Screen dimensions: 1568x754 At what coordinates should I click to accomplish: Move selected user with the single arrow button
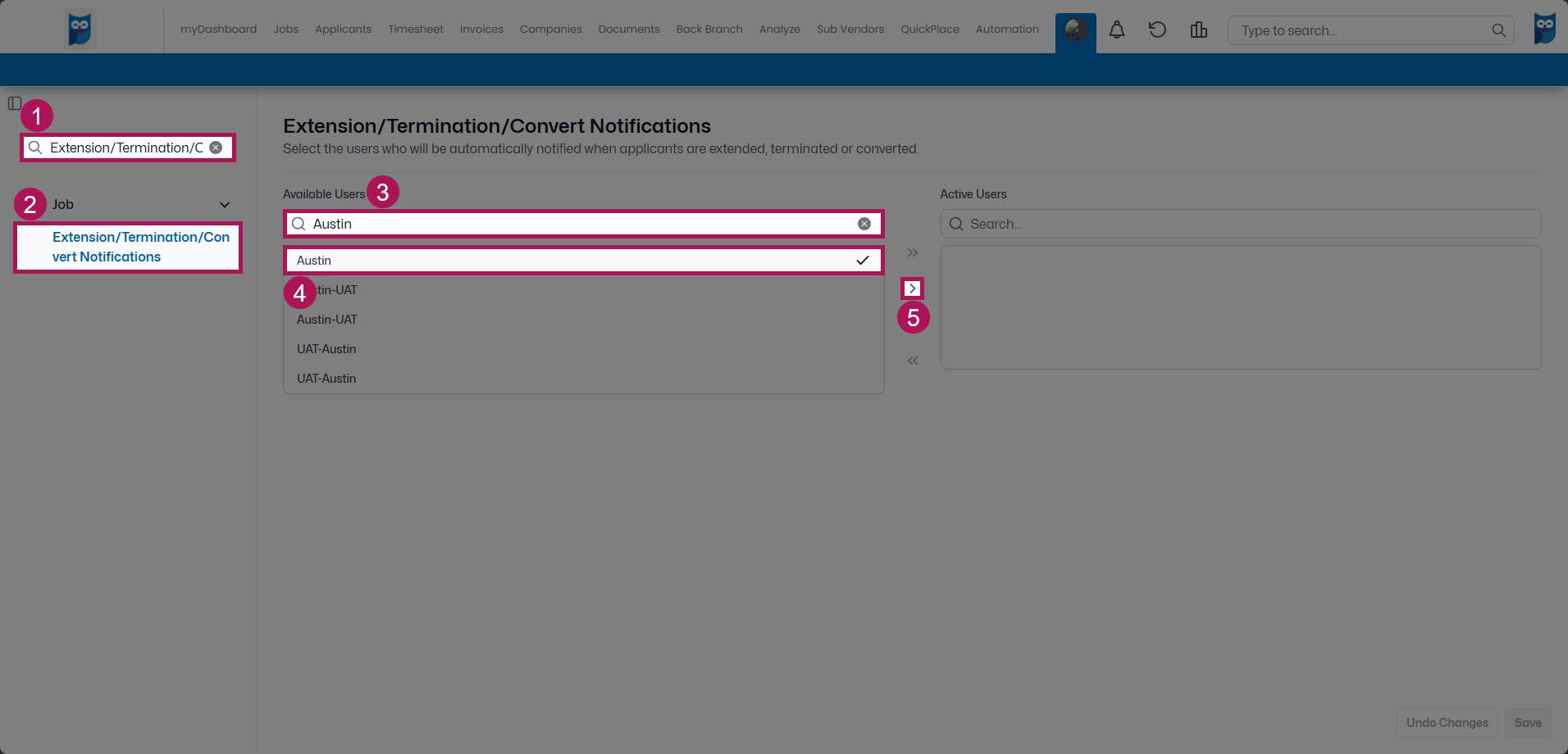912,288
